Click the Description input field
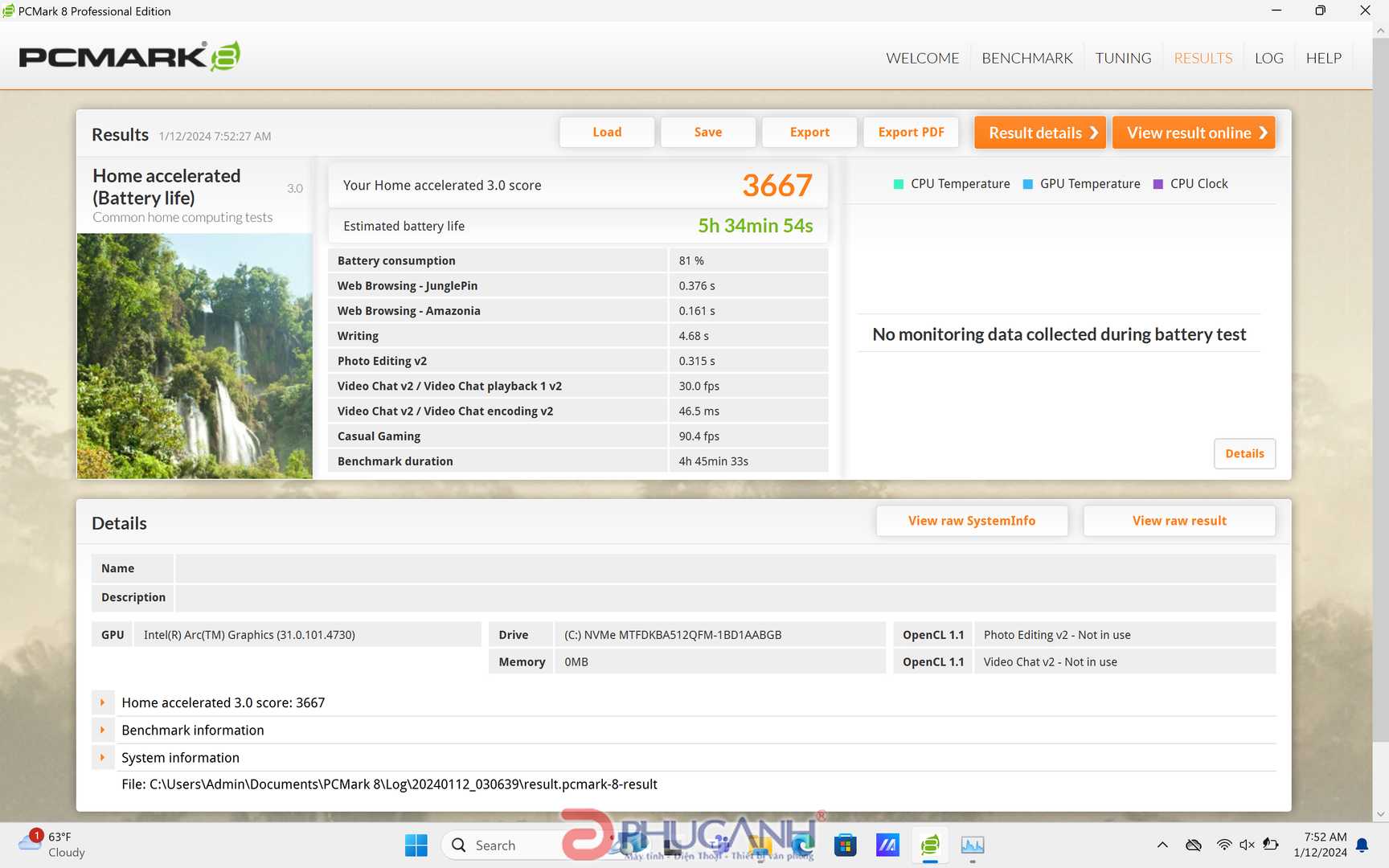This screenshot has height=868, width=1389. (x=725, y=597)
